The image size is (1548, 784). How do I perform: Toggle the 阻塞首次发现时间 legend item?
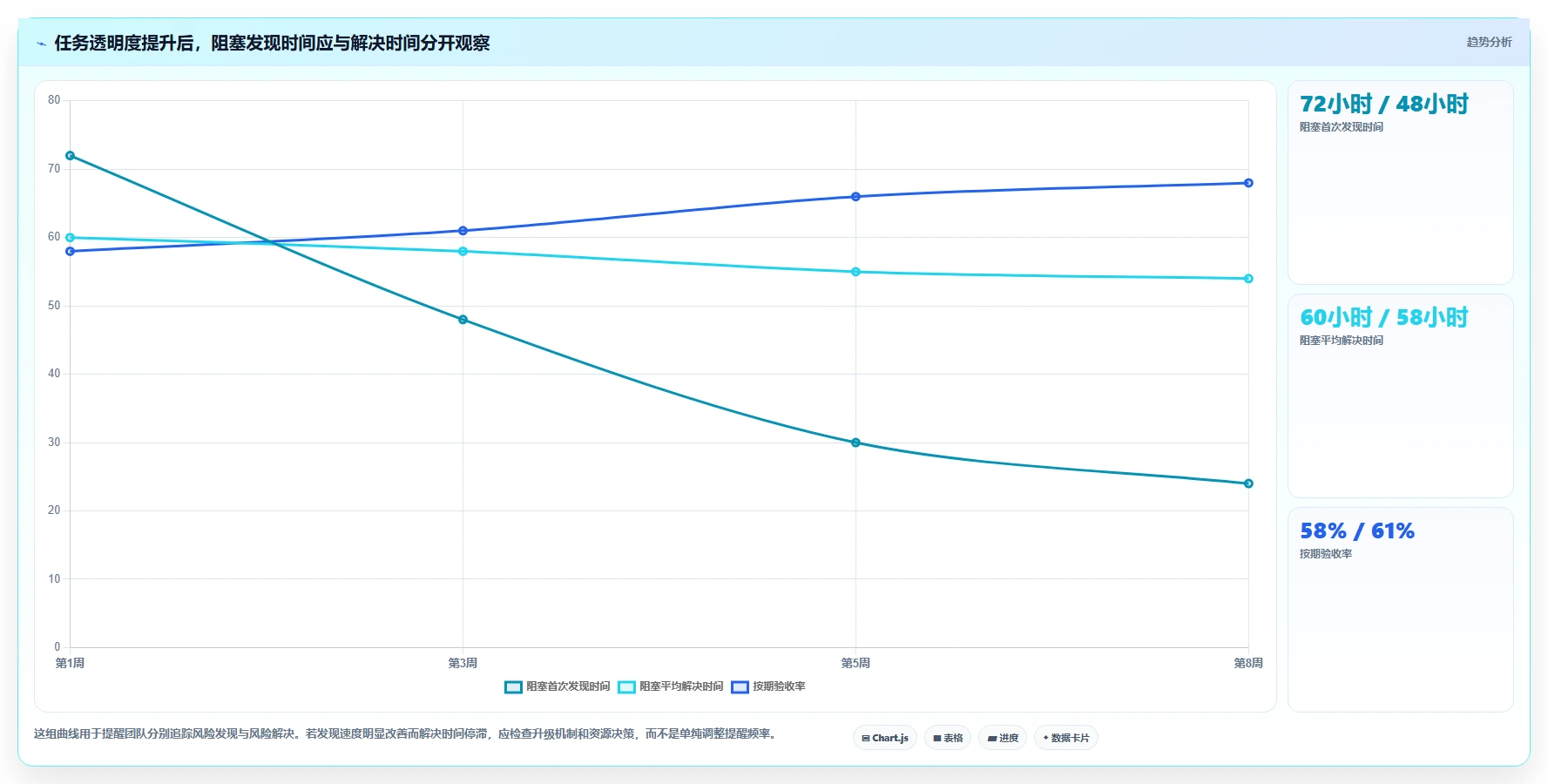click(558, 686)
